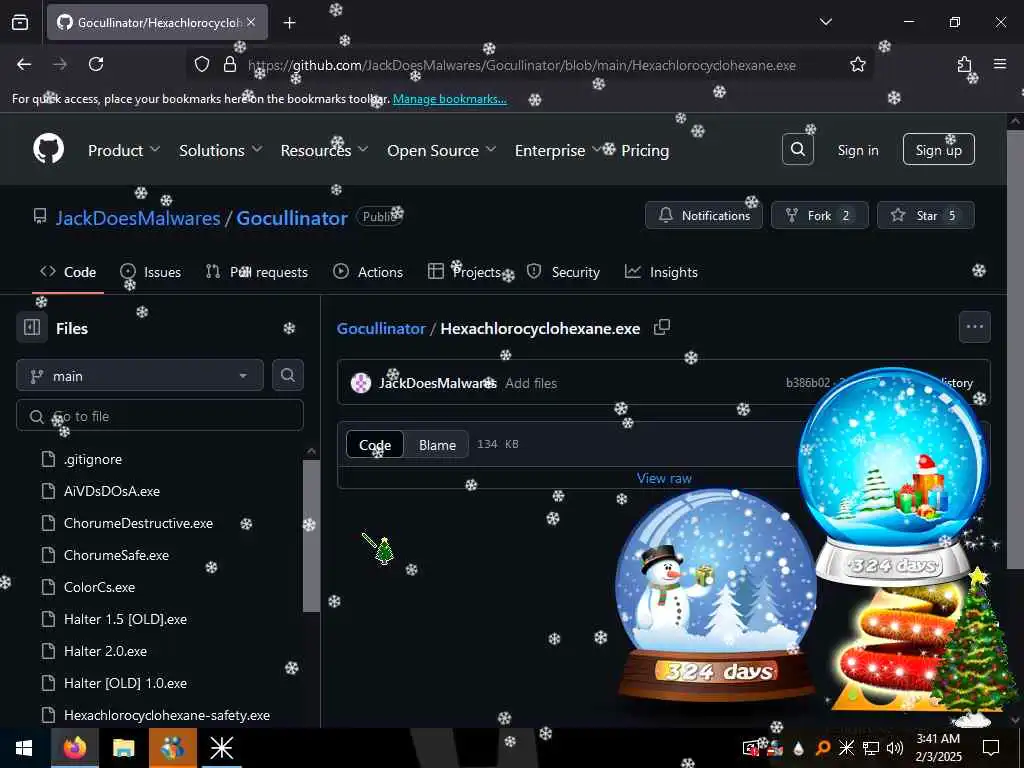The image size is (1024, 768).
Task: Open Hexachlorocyclohexane-safety.exe in file tree
Action: pos(167,715)
